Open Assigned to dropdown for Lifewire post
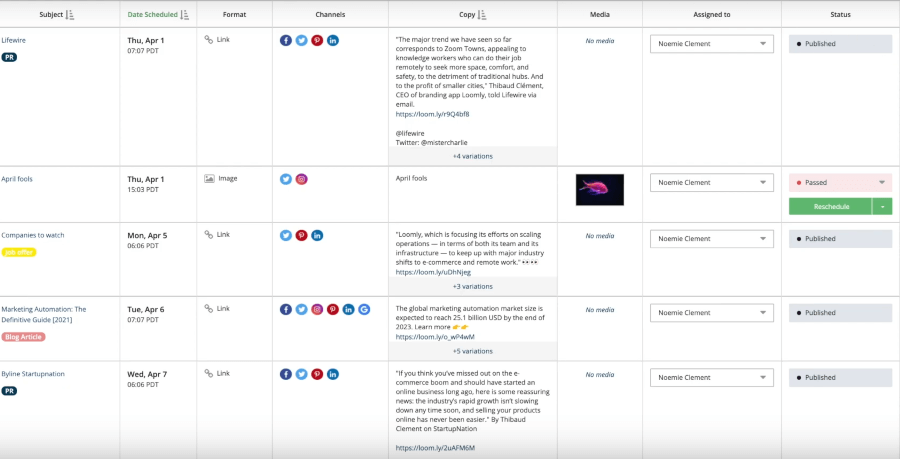 pyautogui.click(x=712, y=44)
